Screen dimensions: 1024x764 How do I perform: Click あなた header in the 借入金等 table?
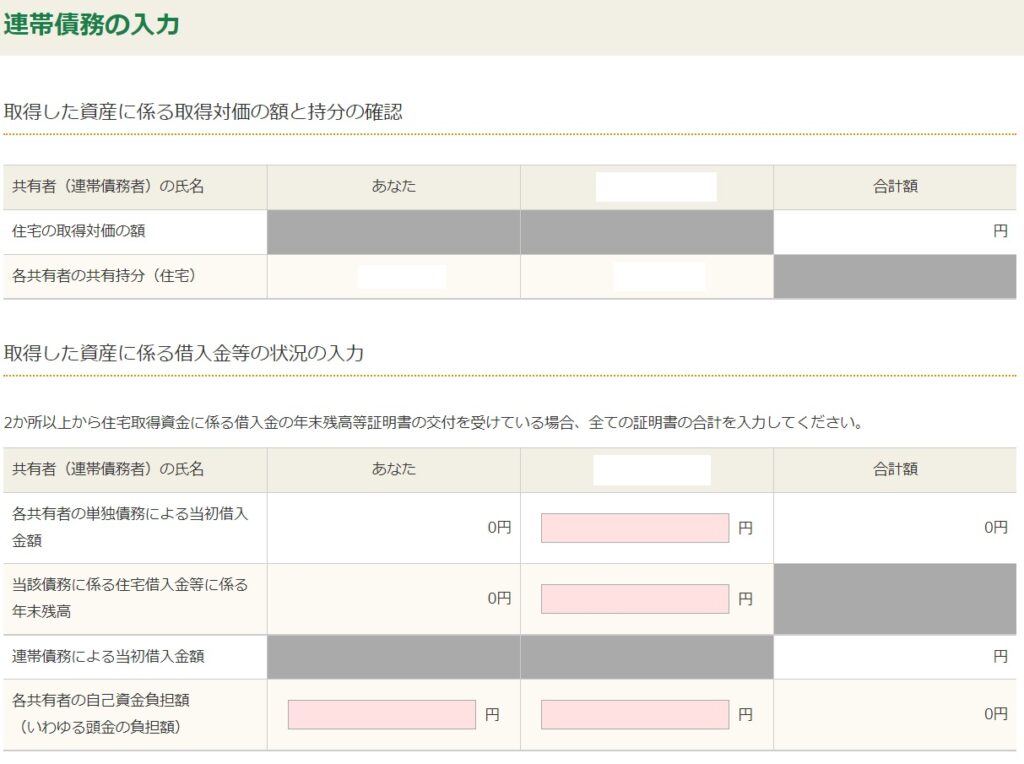(x=394, y=469)
